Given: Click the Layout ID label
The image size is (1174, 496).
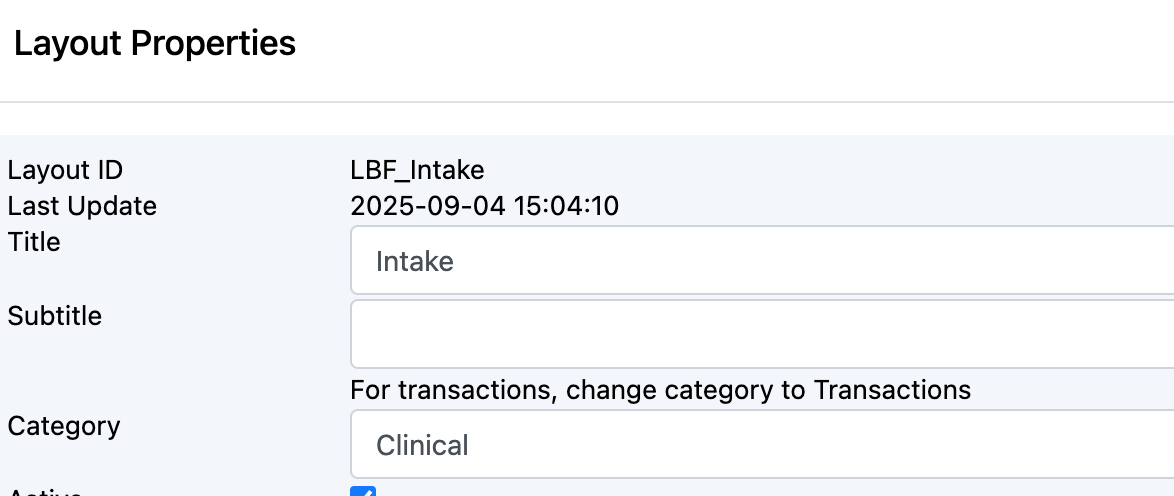Looking at the screenshot, I should tap(65, 170).
